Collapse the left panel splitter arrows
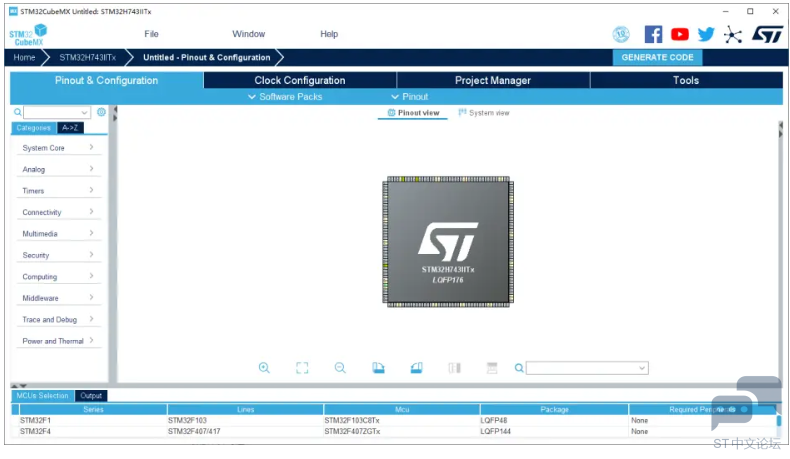Viewport: 790px width, 459px height. tap(115, 113)
